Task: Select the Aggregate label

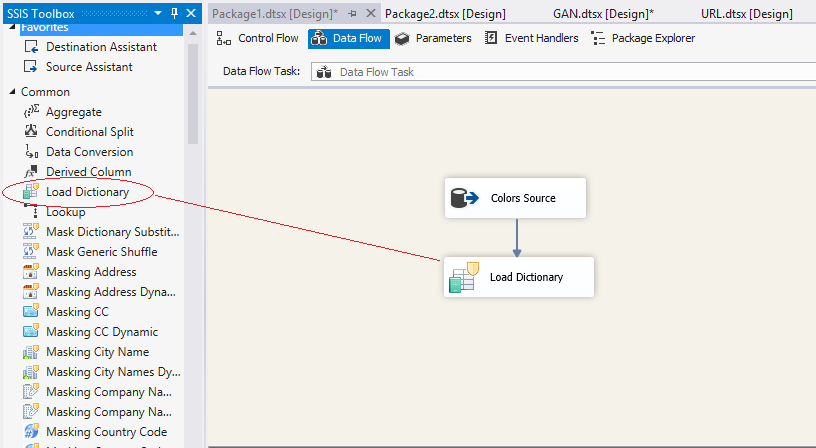Action: coord(73,112)
